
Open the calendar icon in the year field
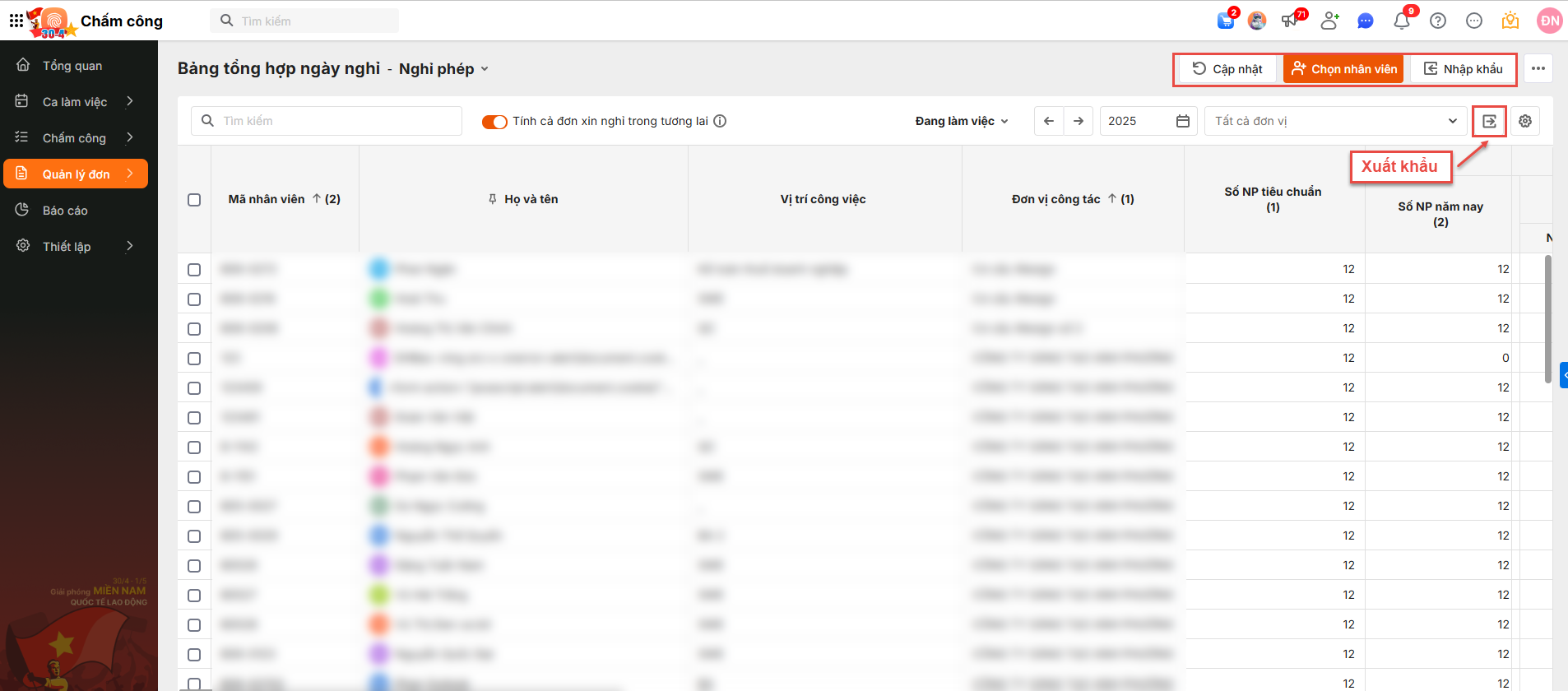pyautogui.click(x=1183, y=121)
